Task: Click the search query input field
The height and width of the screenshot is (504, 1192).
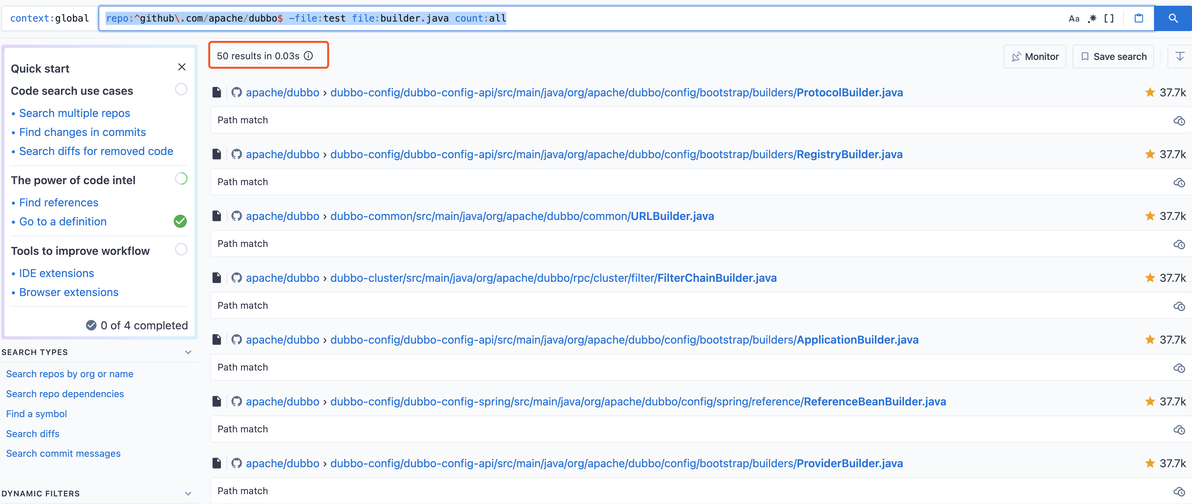Action: click(578, 19)
